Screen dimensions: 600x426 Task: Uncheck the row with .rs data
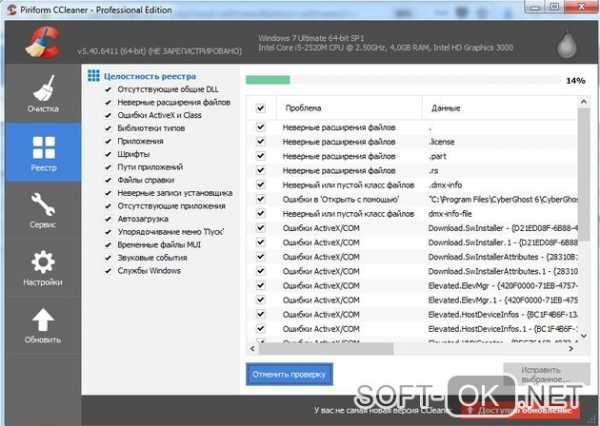tap(261, 170)
